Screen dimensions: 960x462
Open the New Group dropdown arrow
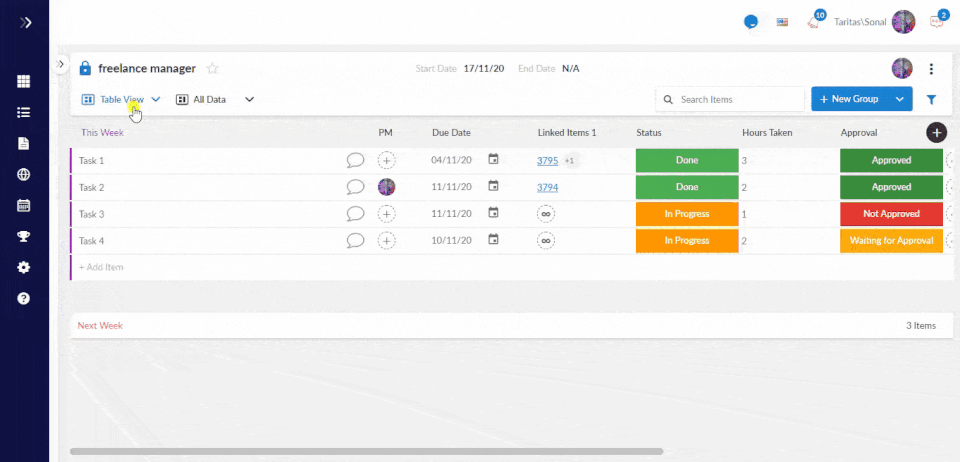point(899,99)
